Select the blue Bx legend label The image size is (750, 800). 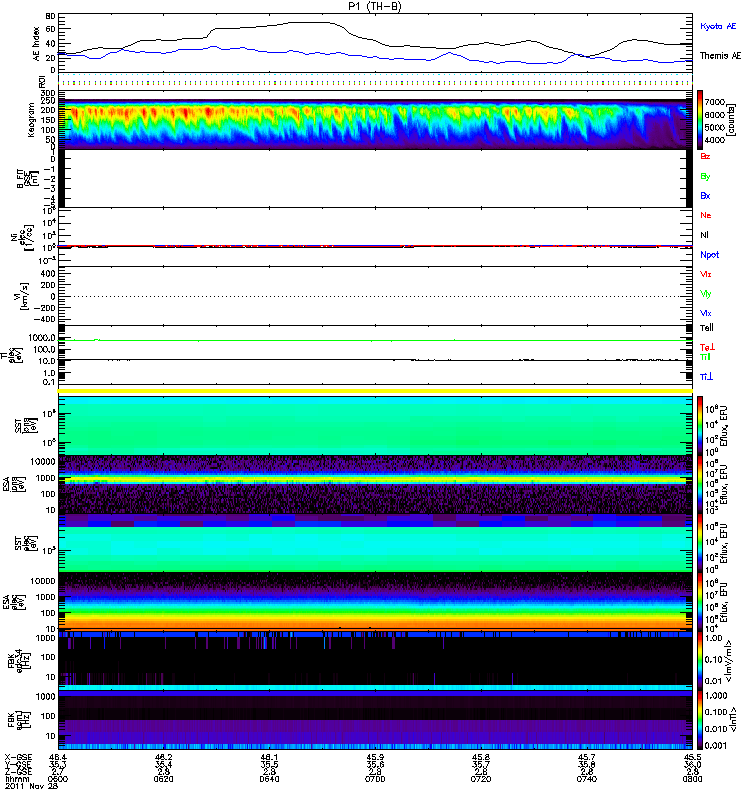coord(705,195)
